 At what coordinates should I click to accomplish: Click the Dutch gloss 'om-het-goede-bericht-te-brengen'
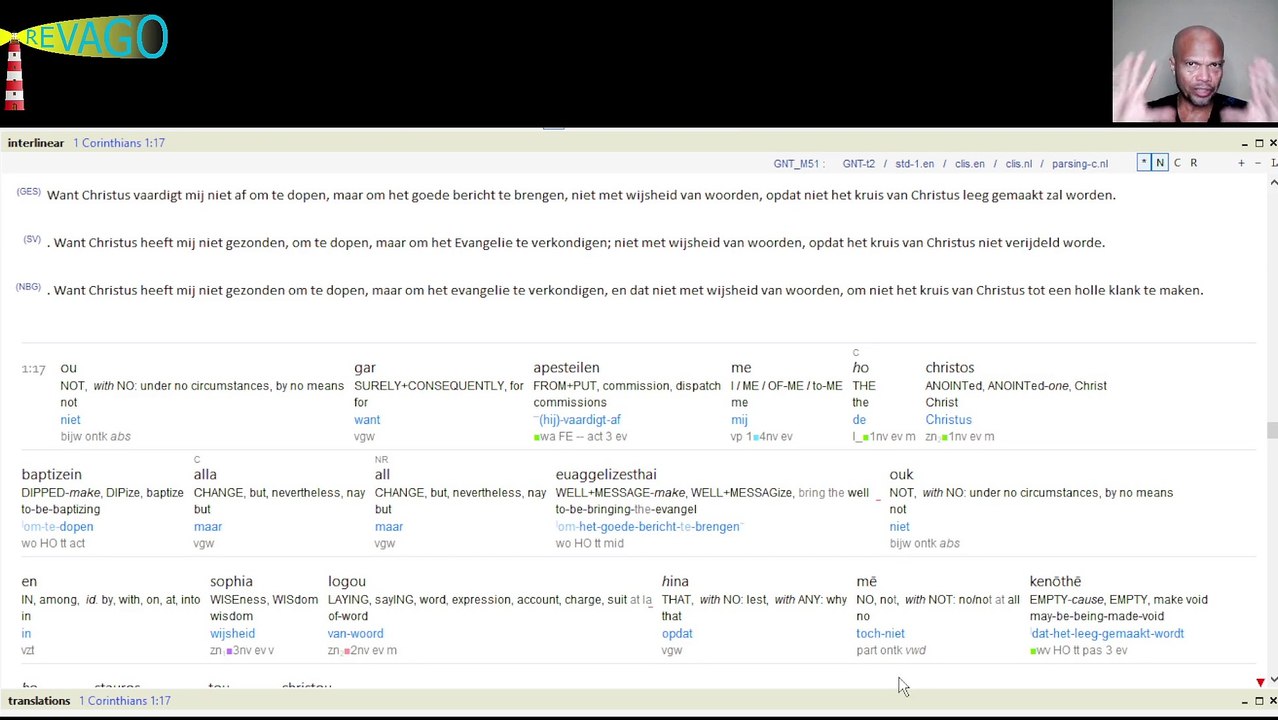click(648, 527)
